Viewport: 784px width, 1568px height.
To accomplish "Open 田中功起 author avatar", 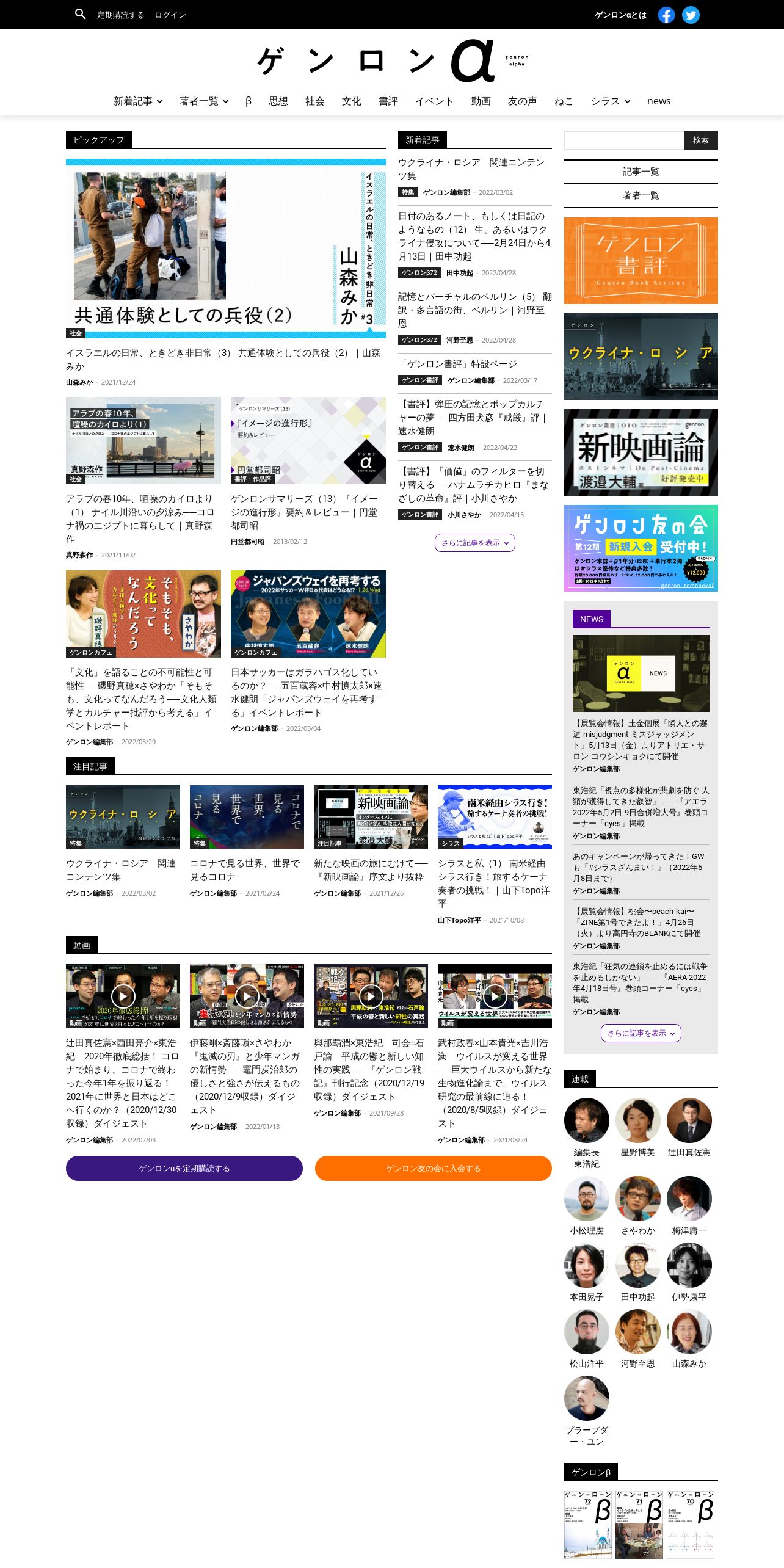I will point(638,1265).
